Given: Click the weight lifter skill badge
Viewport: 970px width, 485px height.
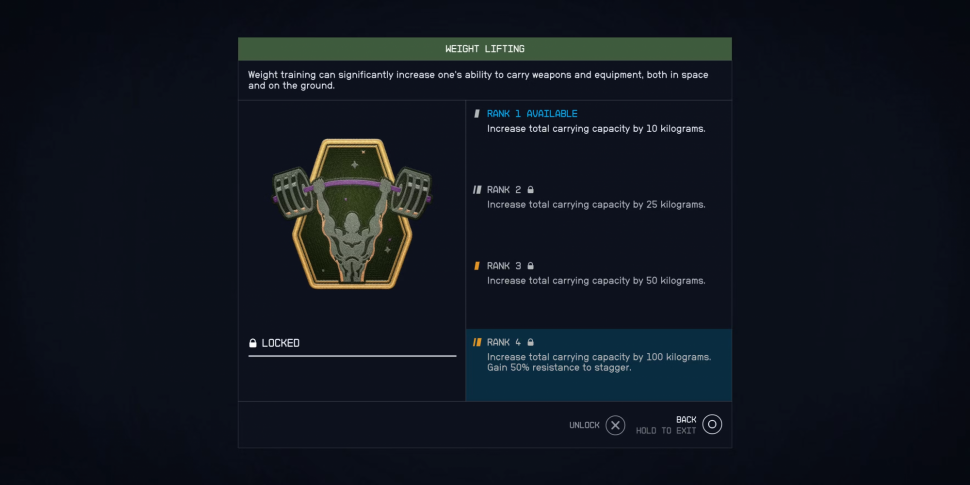Looking at the screenshot, I should click(352, 213).
